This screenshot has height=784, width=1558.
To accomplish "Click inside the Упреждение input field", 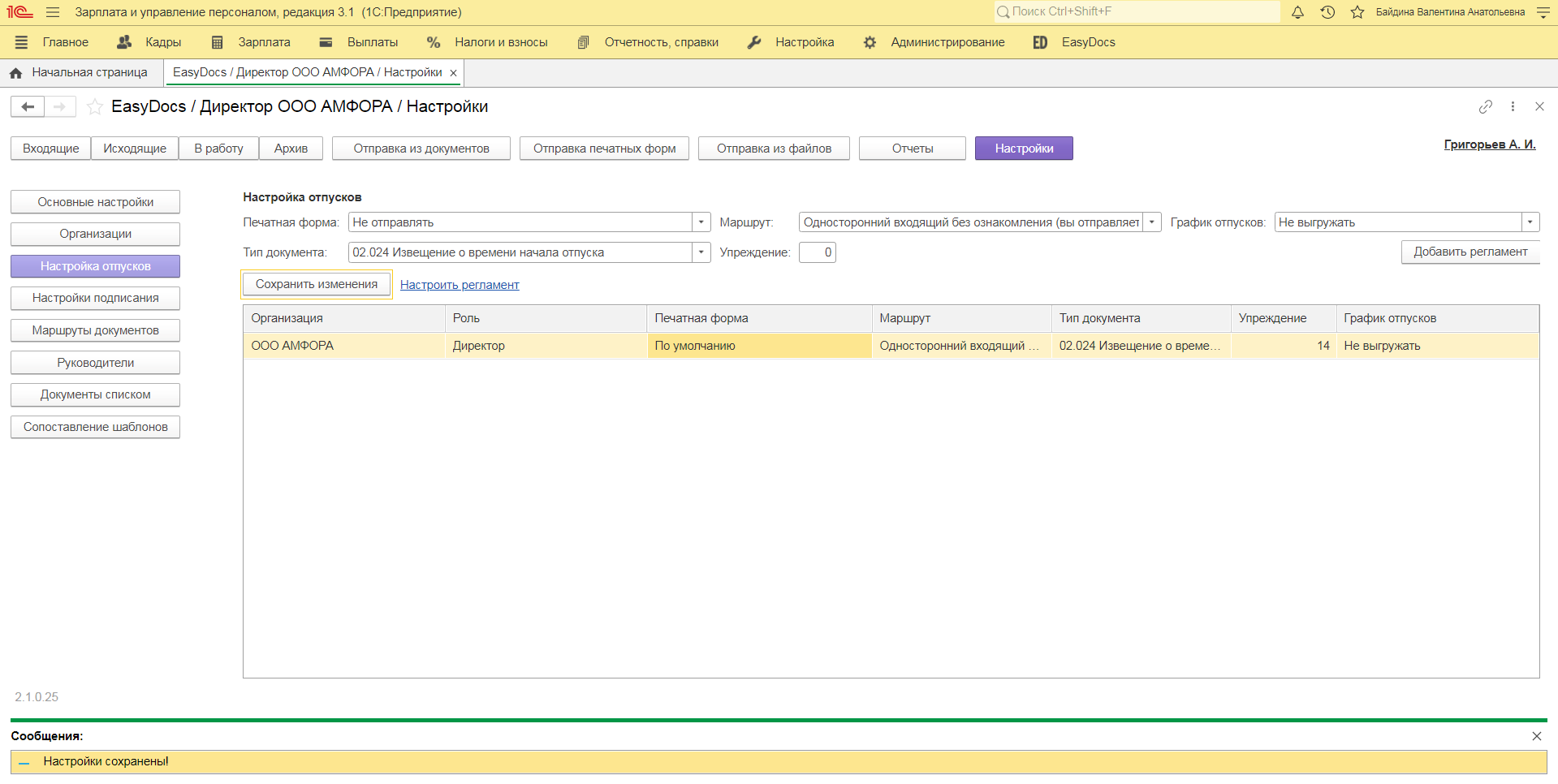I will click(x=817, y=252).
